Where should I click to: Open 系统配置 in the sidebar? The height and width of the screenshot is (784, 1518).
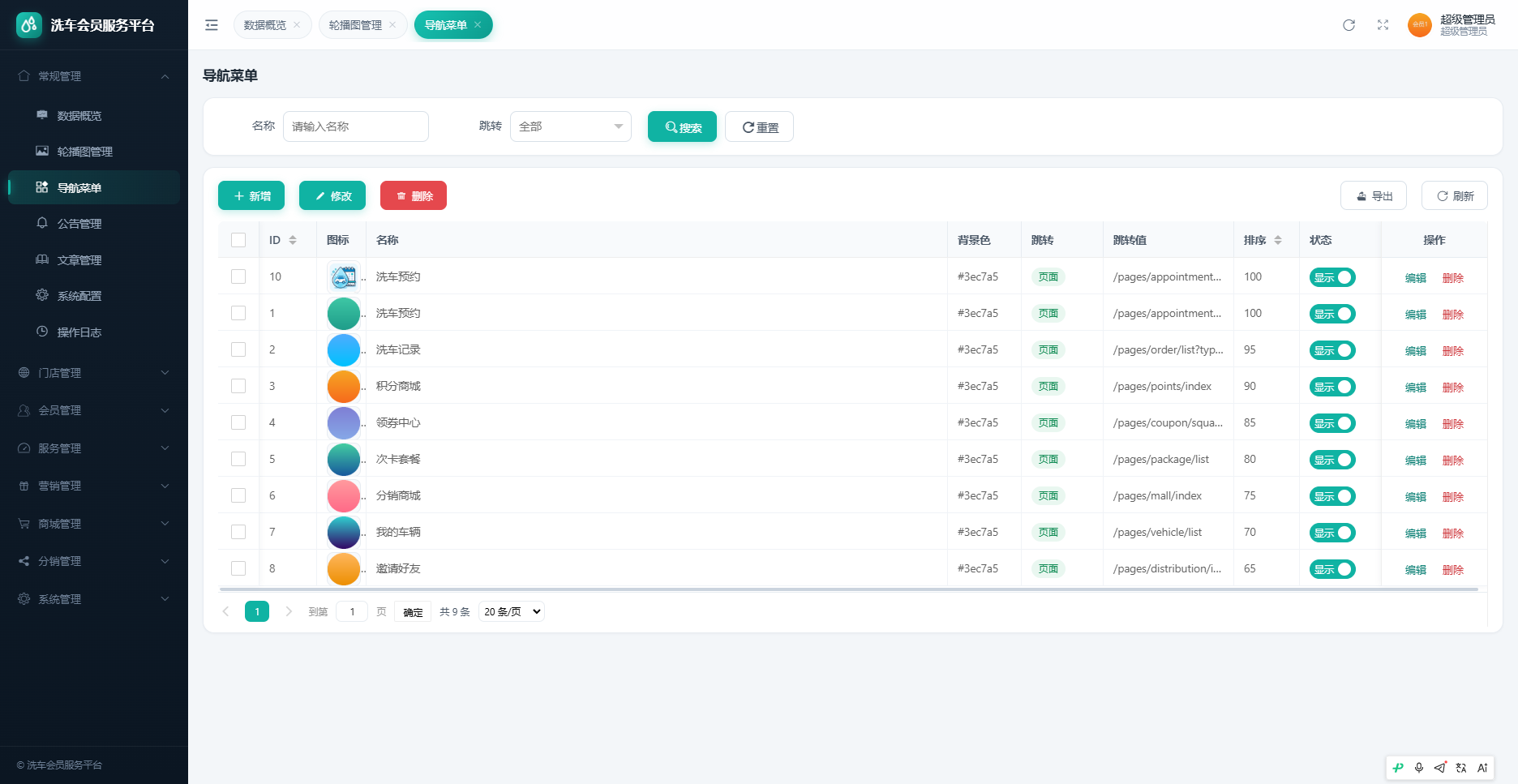point(94,296)
